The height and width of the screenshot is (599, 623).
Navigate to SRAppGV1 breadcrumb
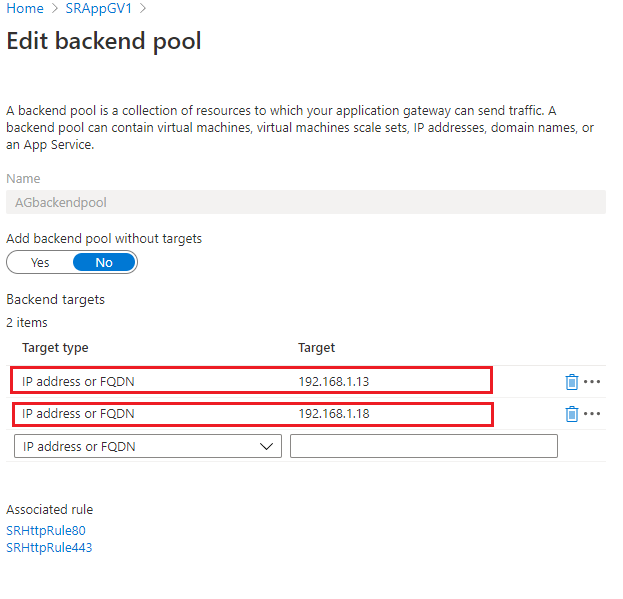(100, 9)
